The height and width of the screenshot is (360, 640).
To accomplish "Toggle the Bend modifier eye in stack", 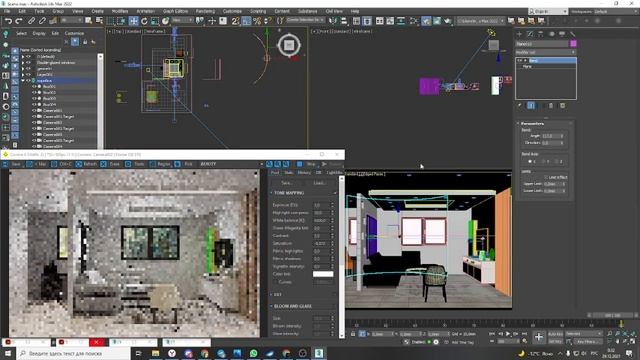I will point(520,60).
